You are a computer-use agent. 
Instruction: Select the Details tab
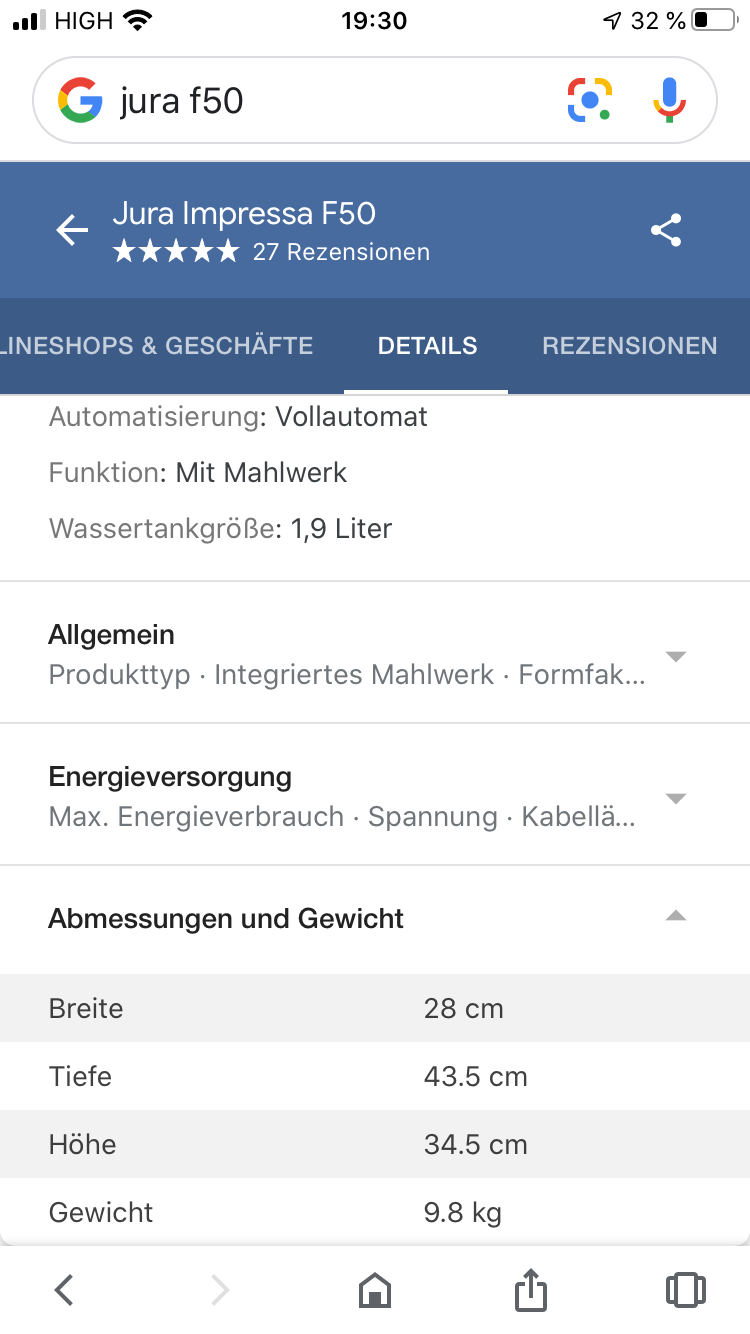click(427, 346)
